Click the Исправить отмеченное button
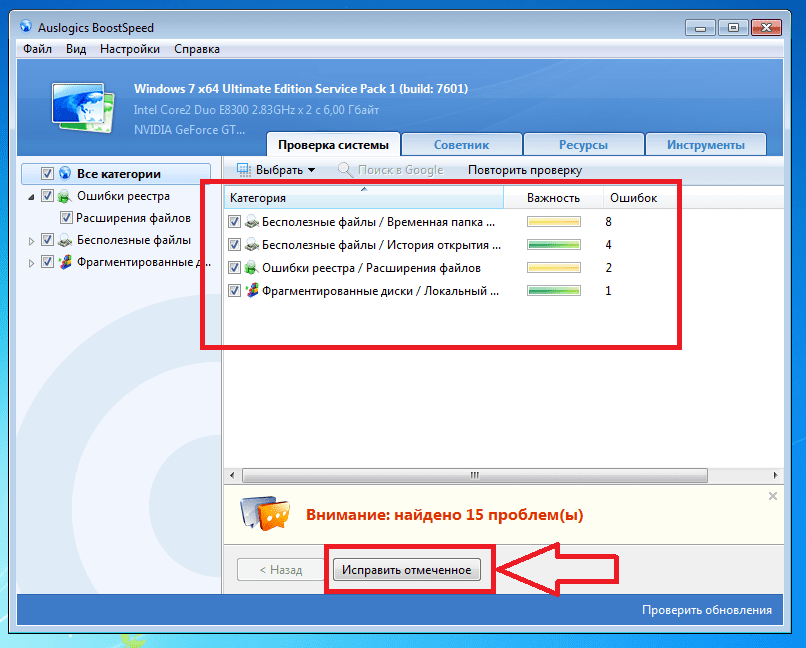The image size is (806, 648). [x=407, y=569]
